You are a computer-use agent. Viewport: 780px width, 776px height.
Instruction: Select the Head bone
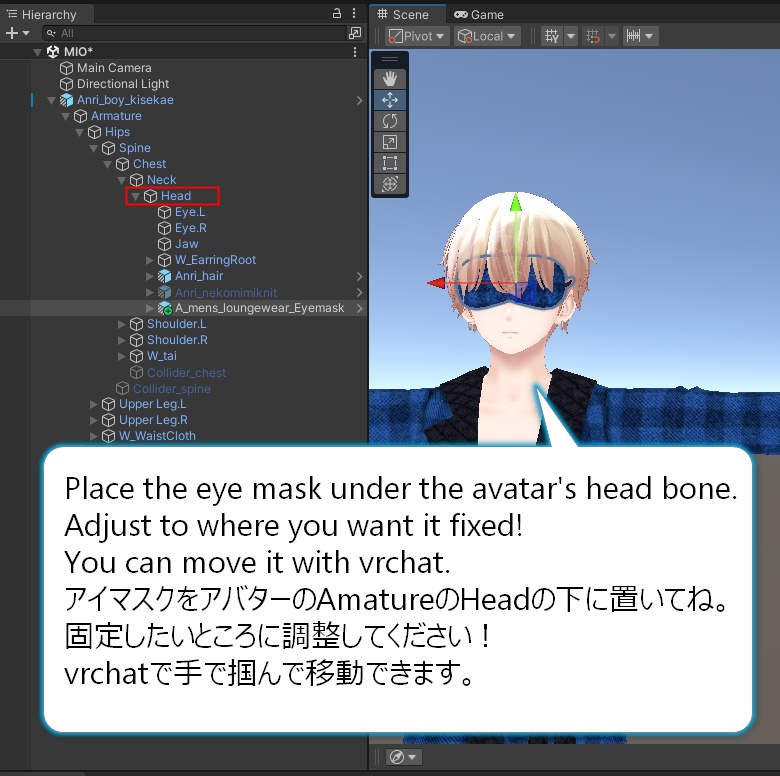176,196
